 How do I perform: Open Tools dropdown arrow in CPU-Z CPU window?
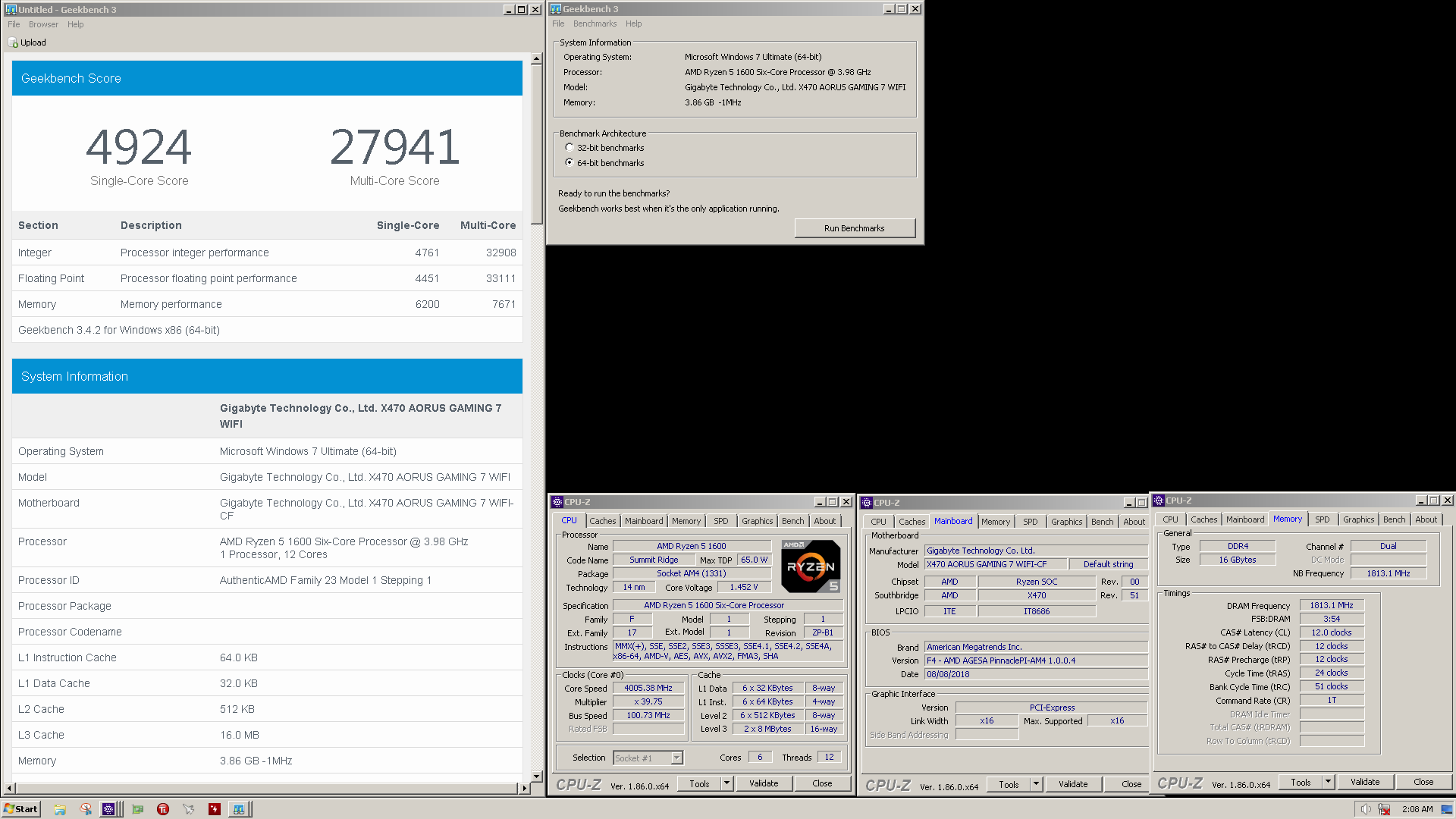726,783
